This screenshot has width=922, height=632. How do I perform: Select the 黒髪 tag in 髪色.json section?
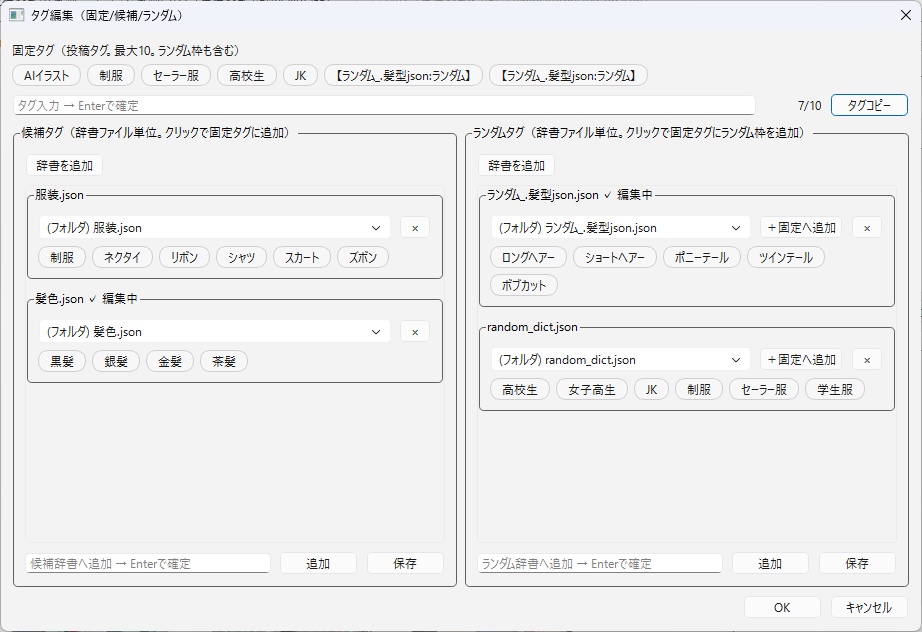pyautogui.click(x=61, y=362)
